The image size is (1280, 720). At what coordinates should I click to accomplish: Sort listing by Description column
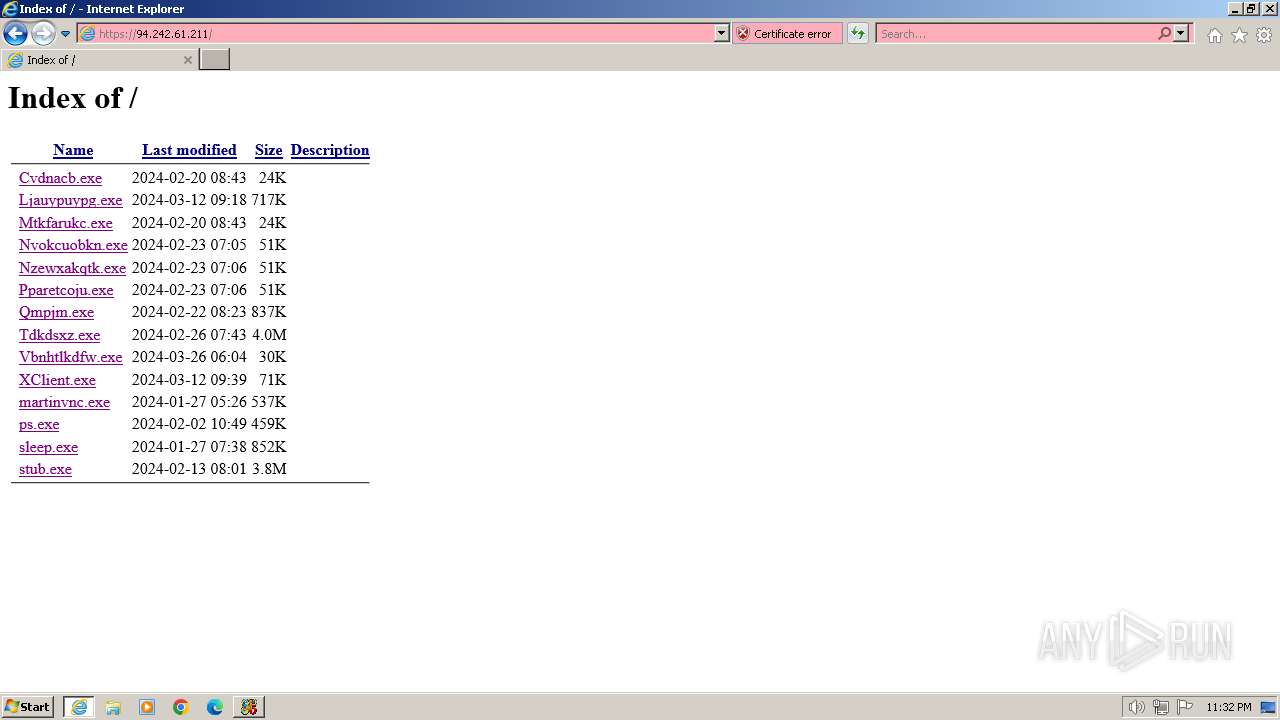point(330,150)
